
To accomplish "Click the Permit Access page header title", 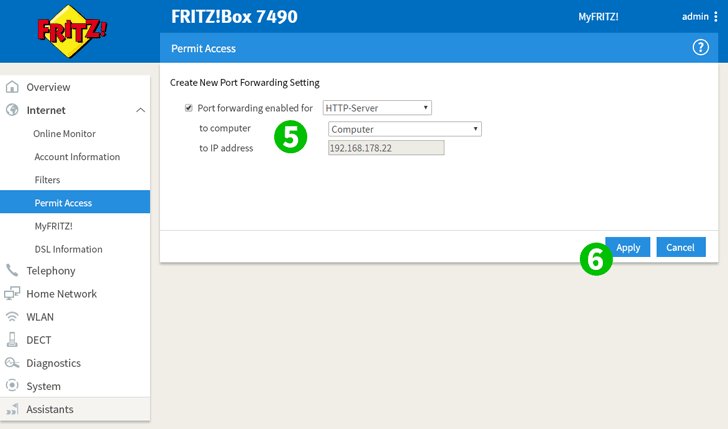I will tap(203, 48).
